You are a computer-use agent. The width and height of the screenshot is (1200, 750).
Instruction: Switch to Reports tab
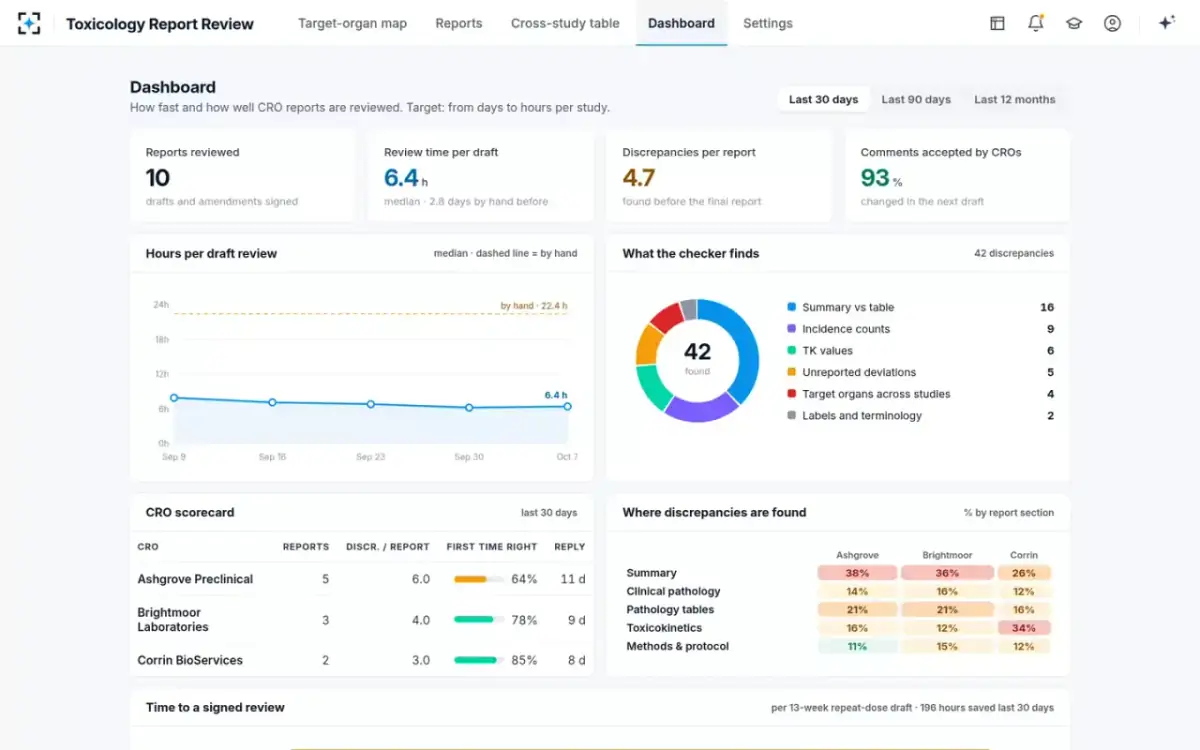pos(459,23)
